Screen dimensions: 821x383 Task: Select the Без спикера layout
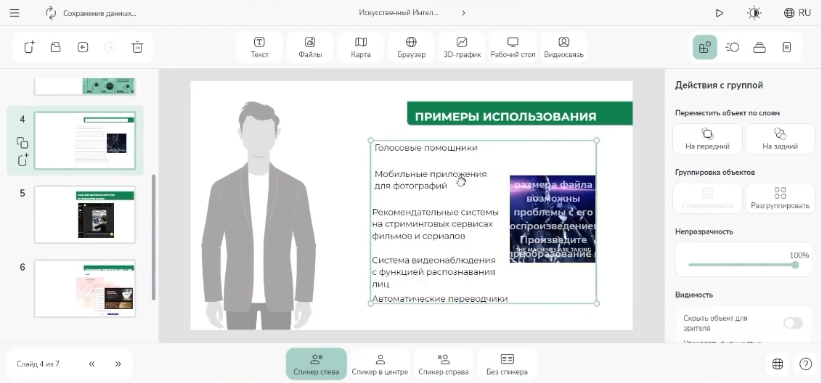tap(507, 364)
